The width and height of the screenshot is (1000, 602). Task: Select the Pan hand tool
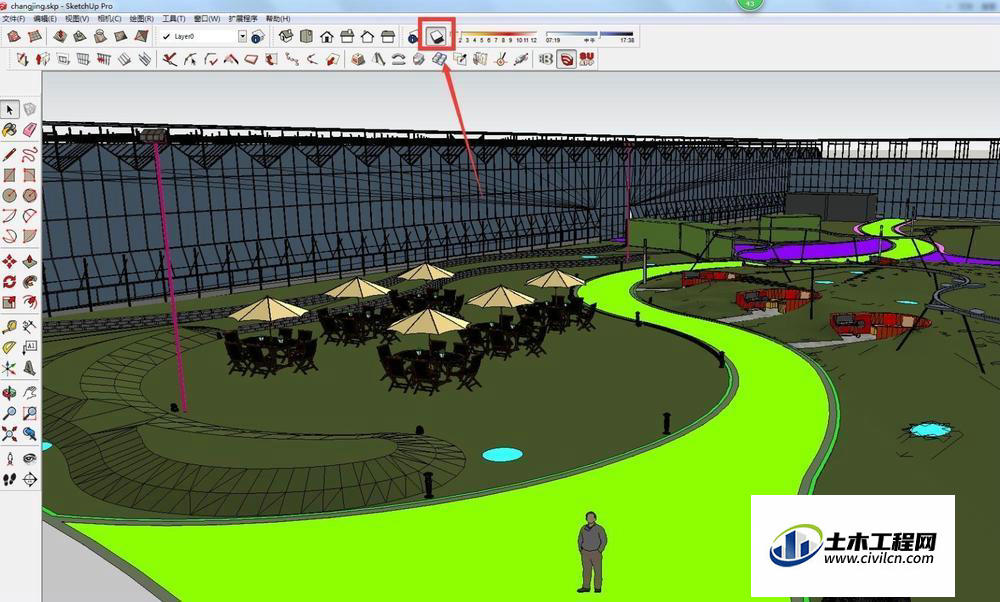point(30,392)
